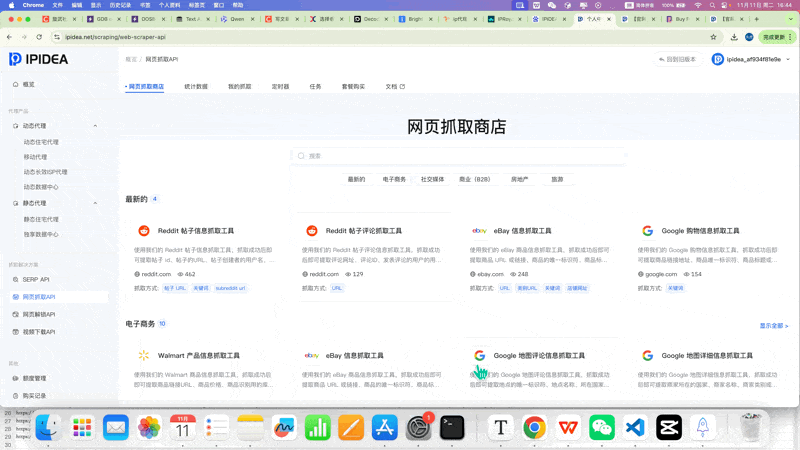Click the eBay logo in the 最新的 section
This screenshot has height=450, width=800.
479,231
